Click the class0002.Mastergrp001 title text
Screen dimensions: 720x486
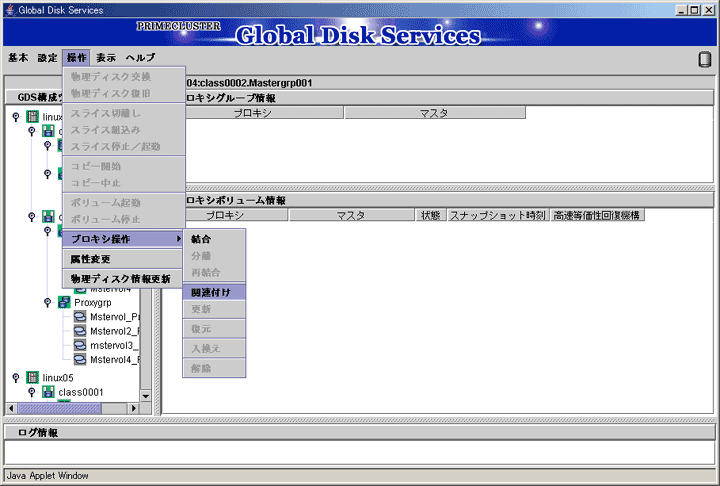[x=256, y=83]
